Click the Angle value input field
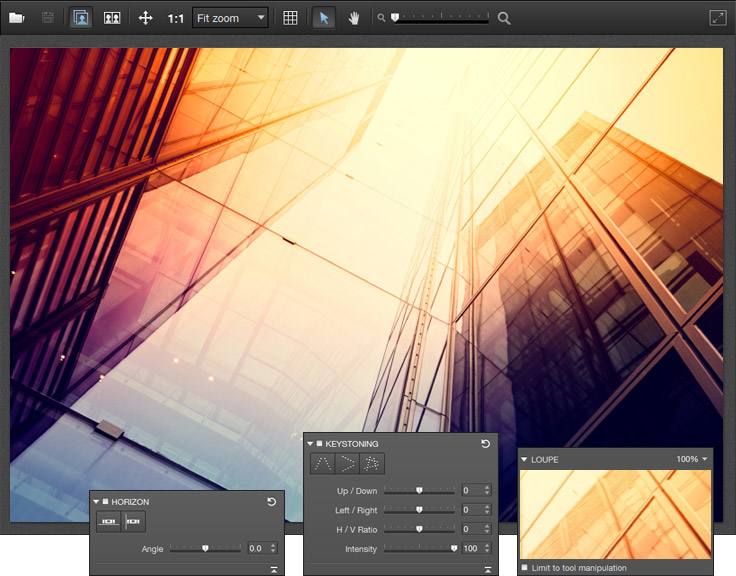Viewport: 736px width, 576px height. point(255,548)
